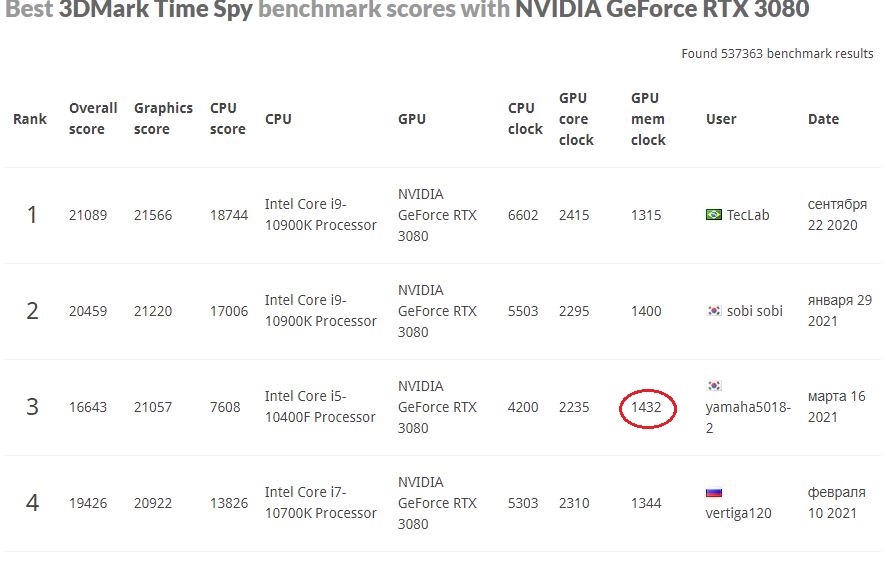Click NVIDIA GeForce RTX 3080 in heading

pos(662,11)
